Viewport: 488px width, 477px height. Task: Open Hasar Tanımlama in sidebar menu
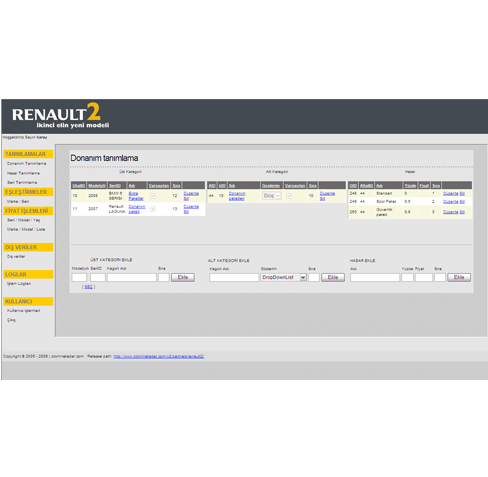point(23,173)
